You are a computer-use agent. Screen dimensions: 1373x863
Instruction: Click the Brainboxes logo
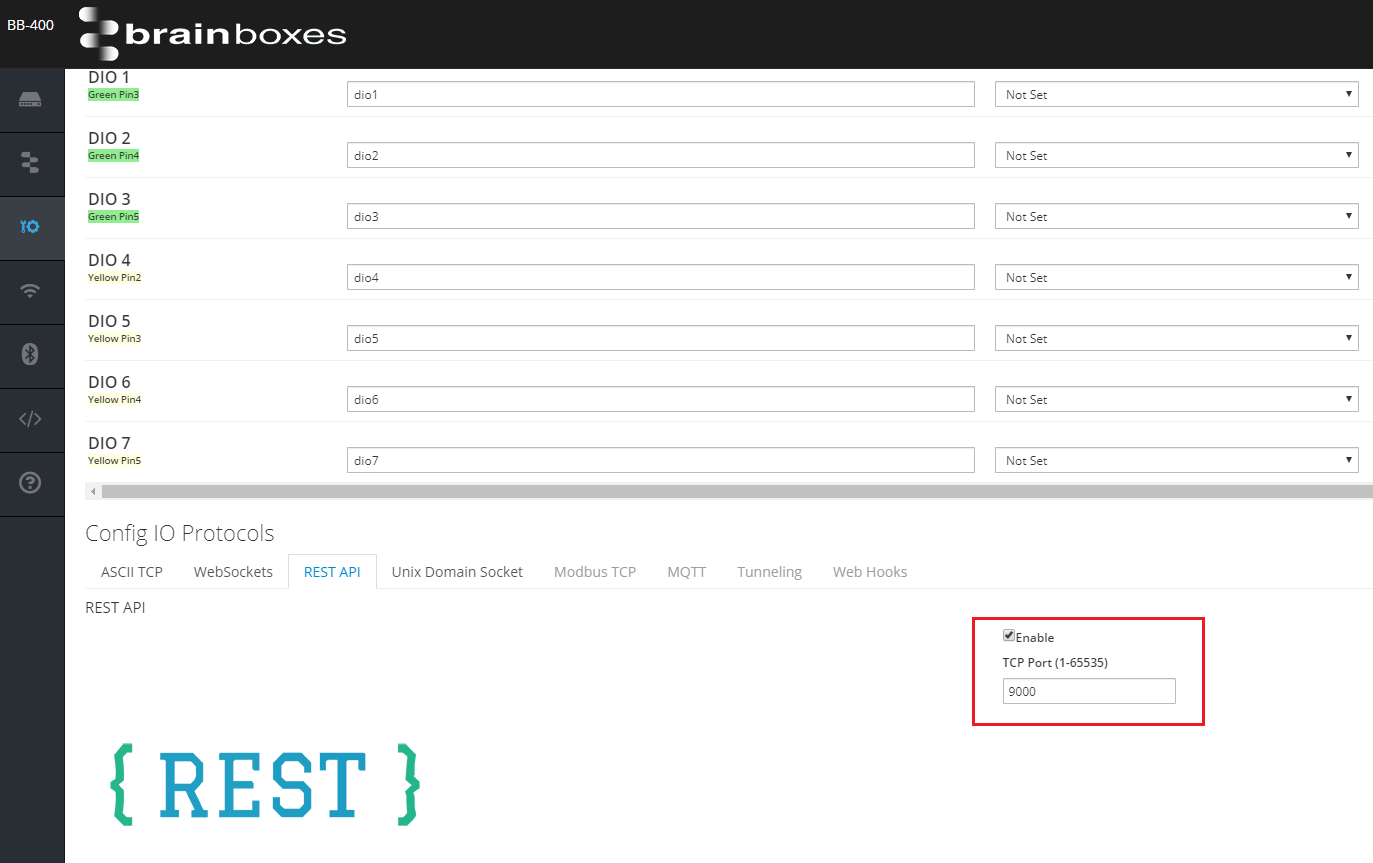tap(213, 34)
